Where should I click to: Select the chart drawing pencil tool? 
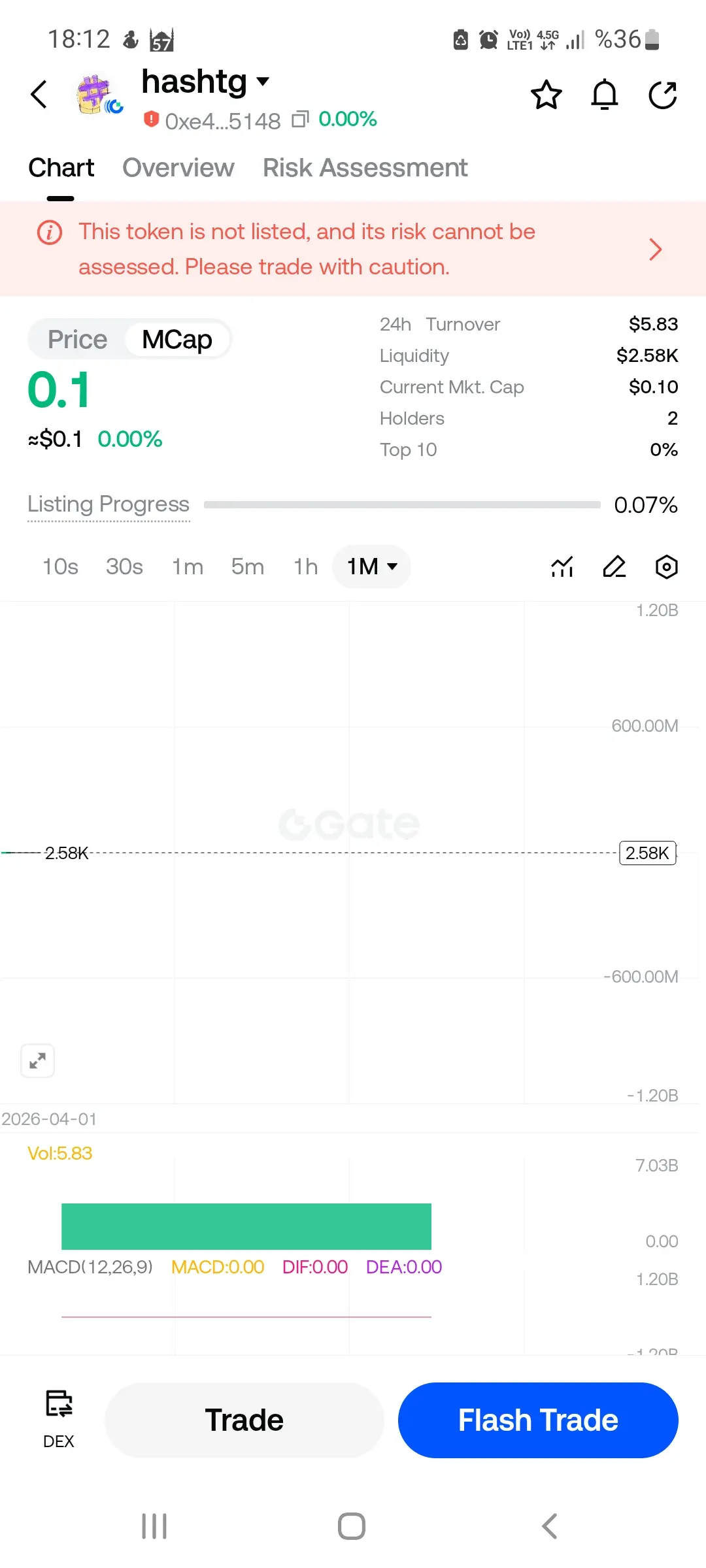tap(614, 566)
